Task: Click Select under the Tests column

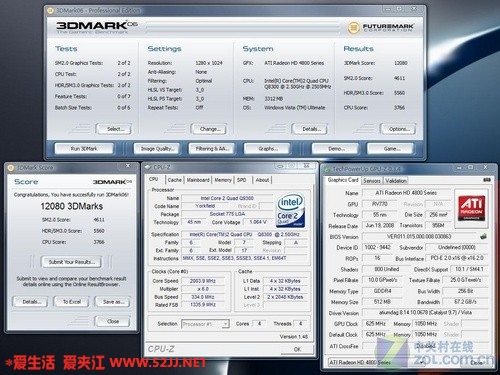Action: tap(114, 129)
